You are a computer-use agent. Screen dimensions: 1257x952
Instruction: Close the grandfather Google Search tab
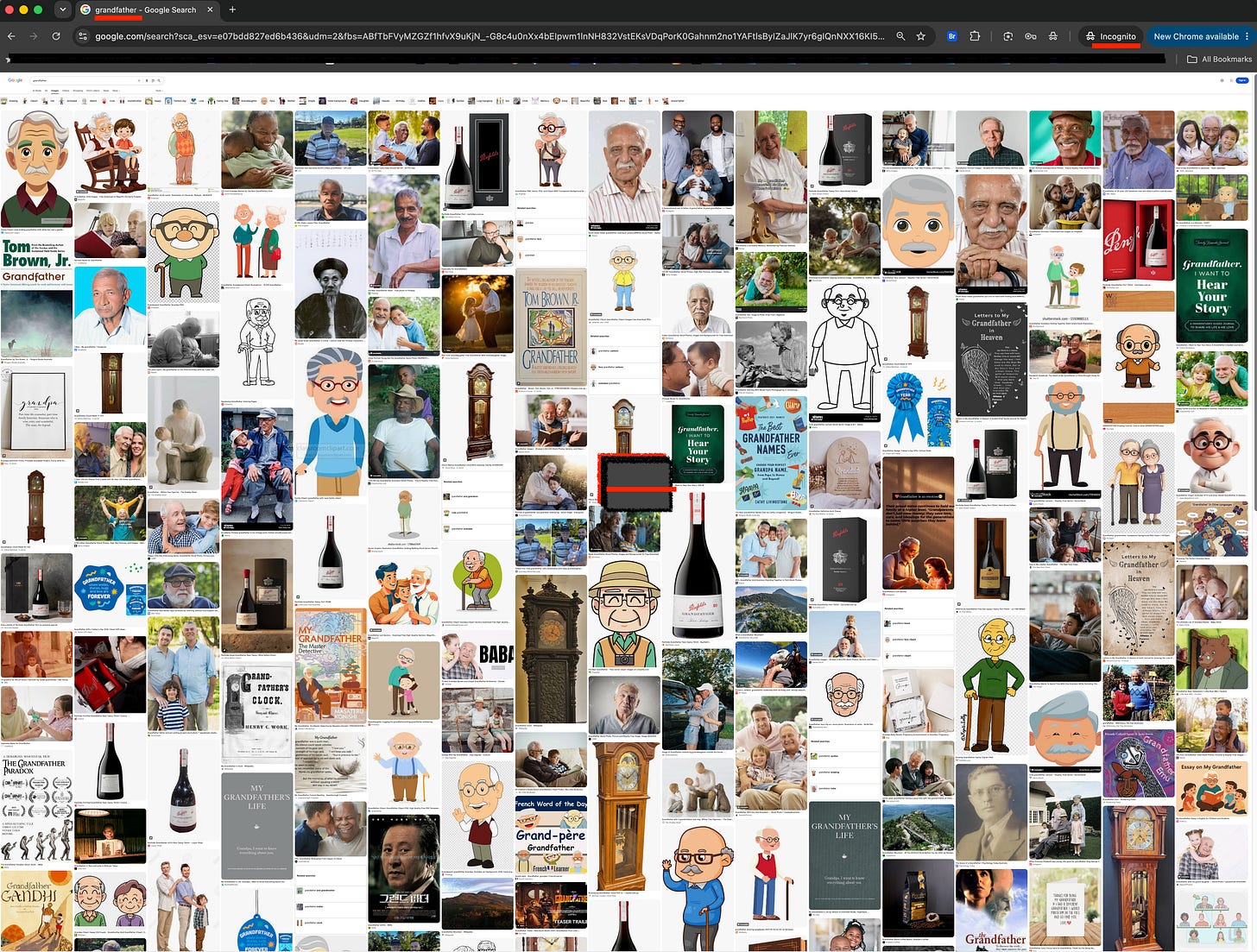point(209,9)
